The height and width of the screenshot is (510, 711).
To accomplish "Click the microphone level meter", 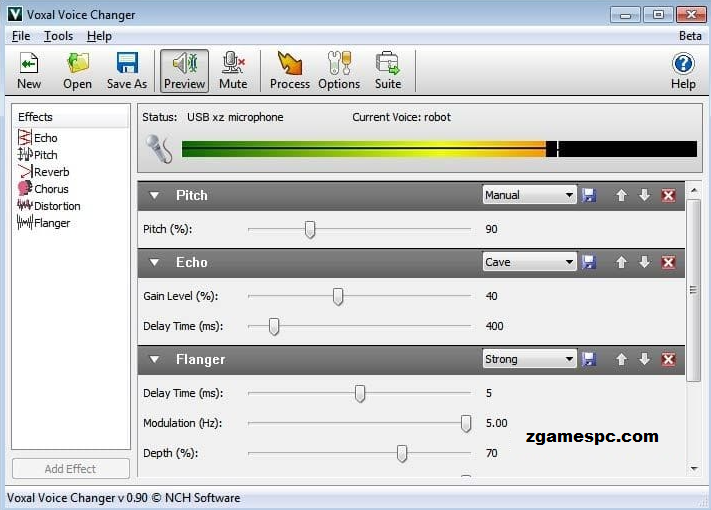I will click(x=439, y=149).
